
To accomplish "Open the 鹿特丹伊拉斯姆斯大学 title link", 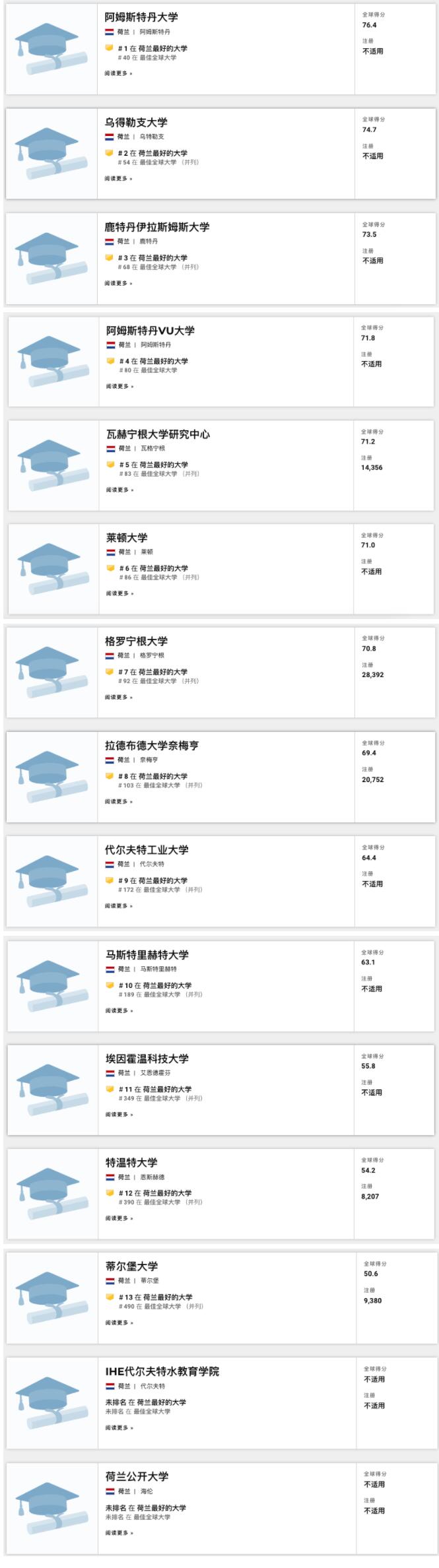I will (156, 227).
